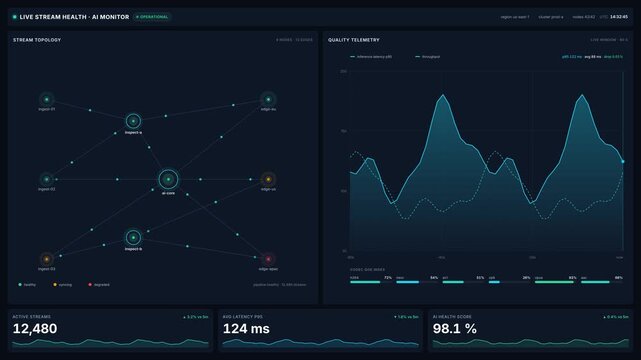This screenshot has width=641, height=360.
Task: Click the first latency peak in chart
Action: (443, 95)
